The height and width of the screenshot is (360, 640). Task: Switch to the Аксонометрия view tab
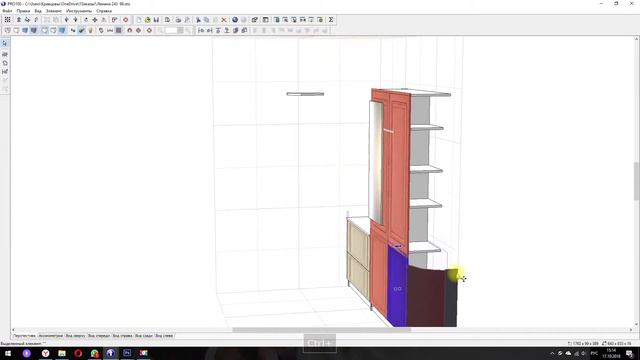[51, 336]
